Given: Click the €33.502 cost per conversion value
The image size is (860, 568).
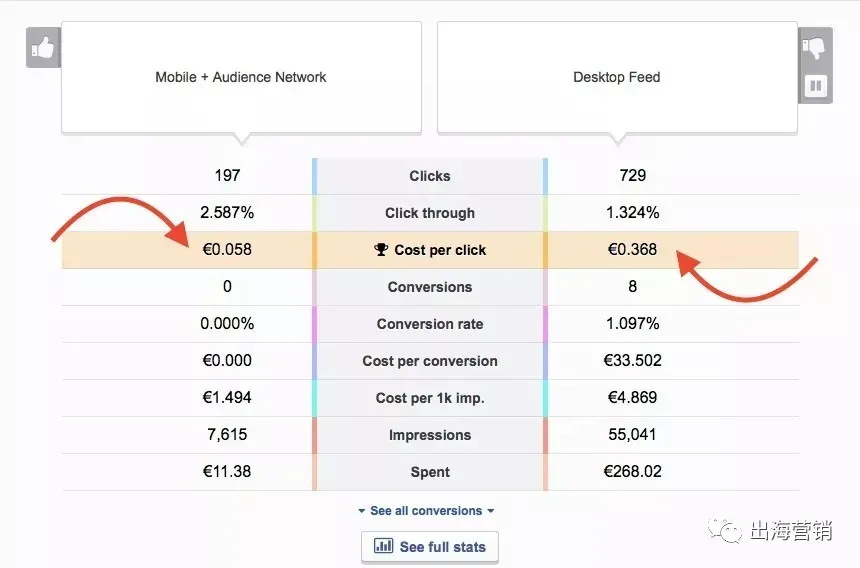Looking at the screenshot, I should (632, 360).
